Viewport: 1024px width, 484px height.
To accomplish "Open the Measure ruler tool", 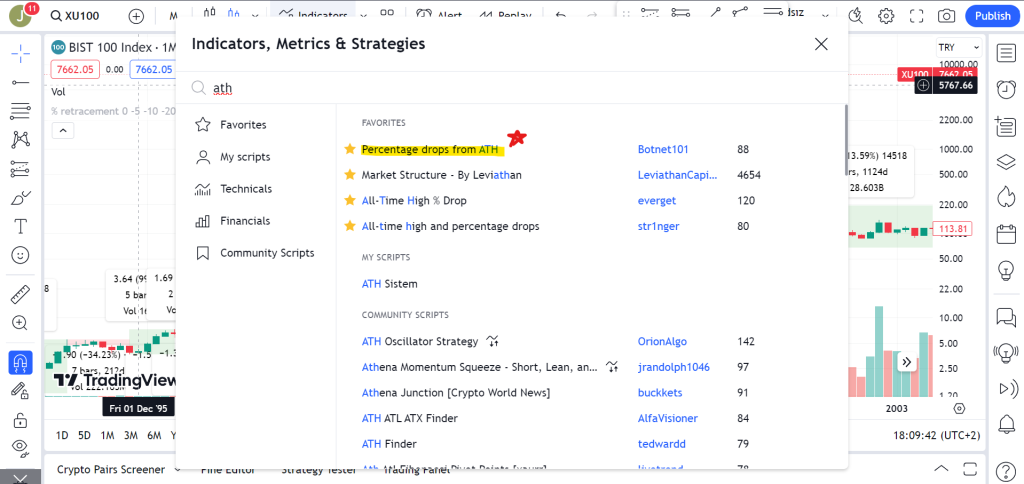I will (x=19, y=295).
